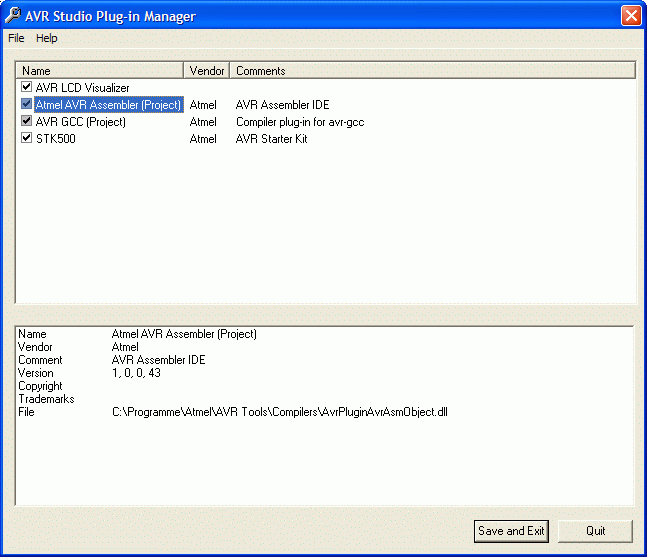Select the STK500 entry name
Image resolution: width=647 pixels, height=557 pixels.
(56, 139)
